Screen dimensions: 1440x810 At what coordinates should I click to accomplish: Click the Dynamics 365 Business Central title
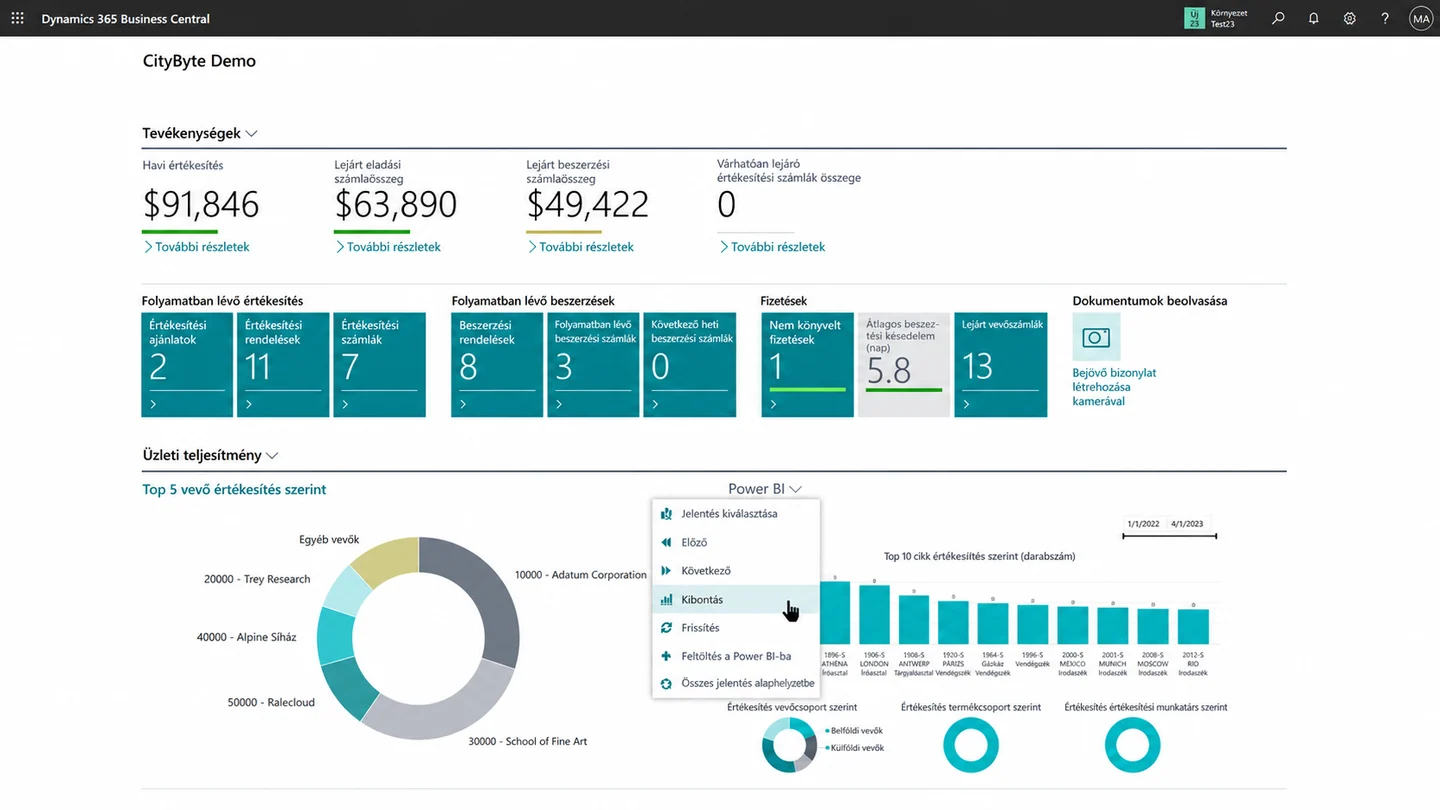point(126,19)
